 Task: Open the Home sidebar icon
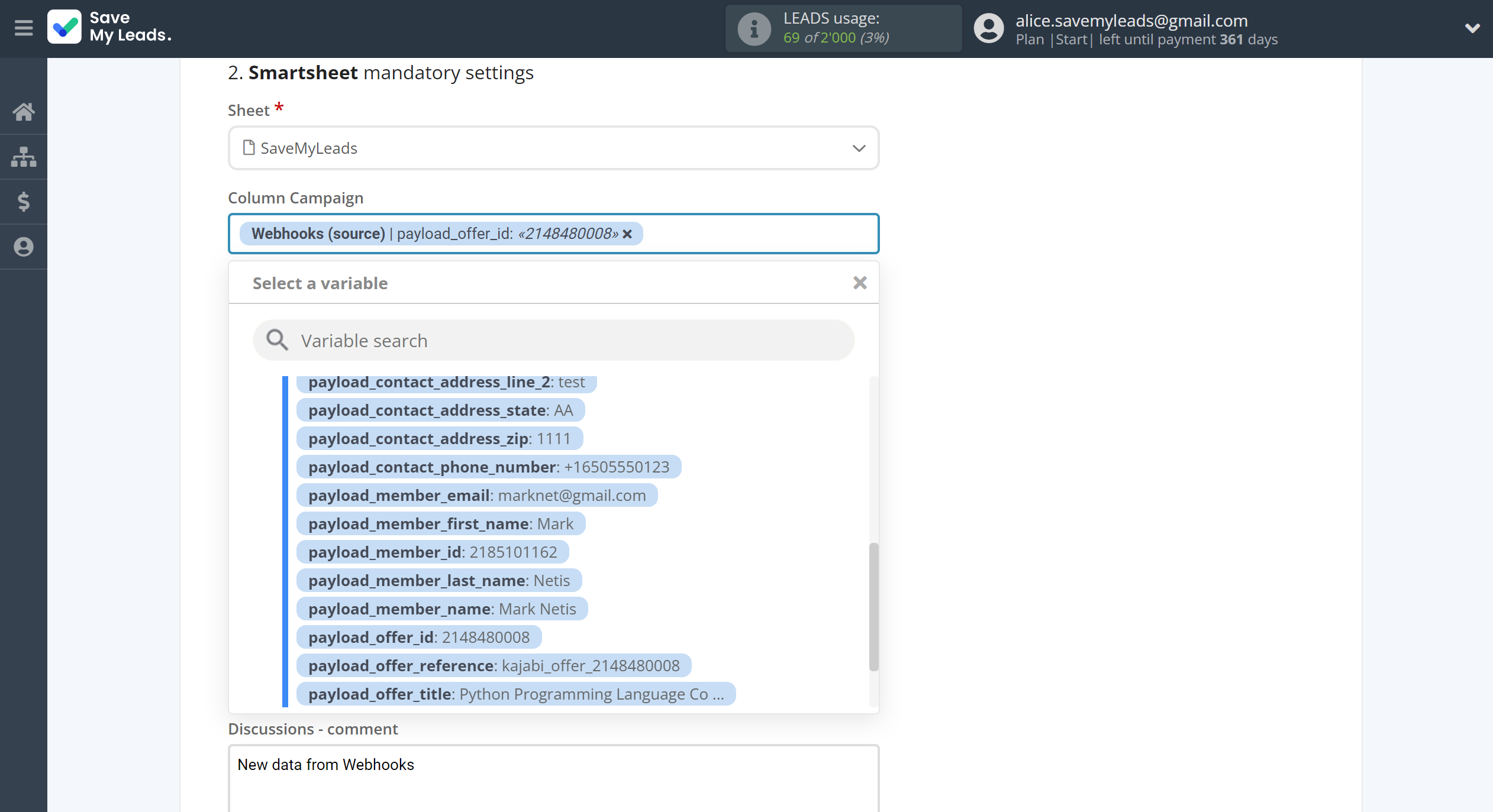tap(24, 111)
